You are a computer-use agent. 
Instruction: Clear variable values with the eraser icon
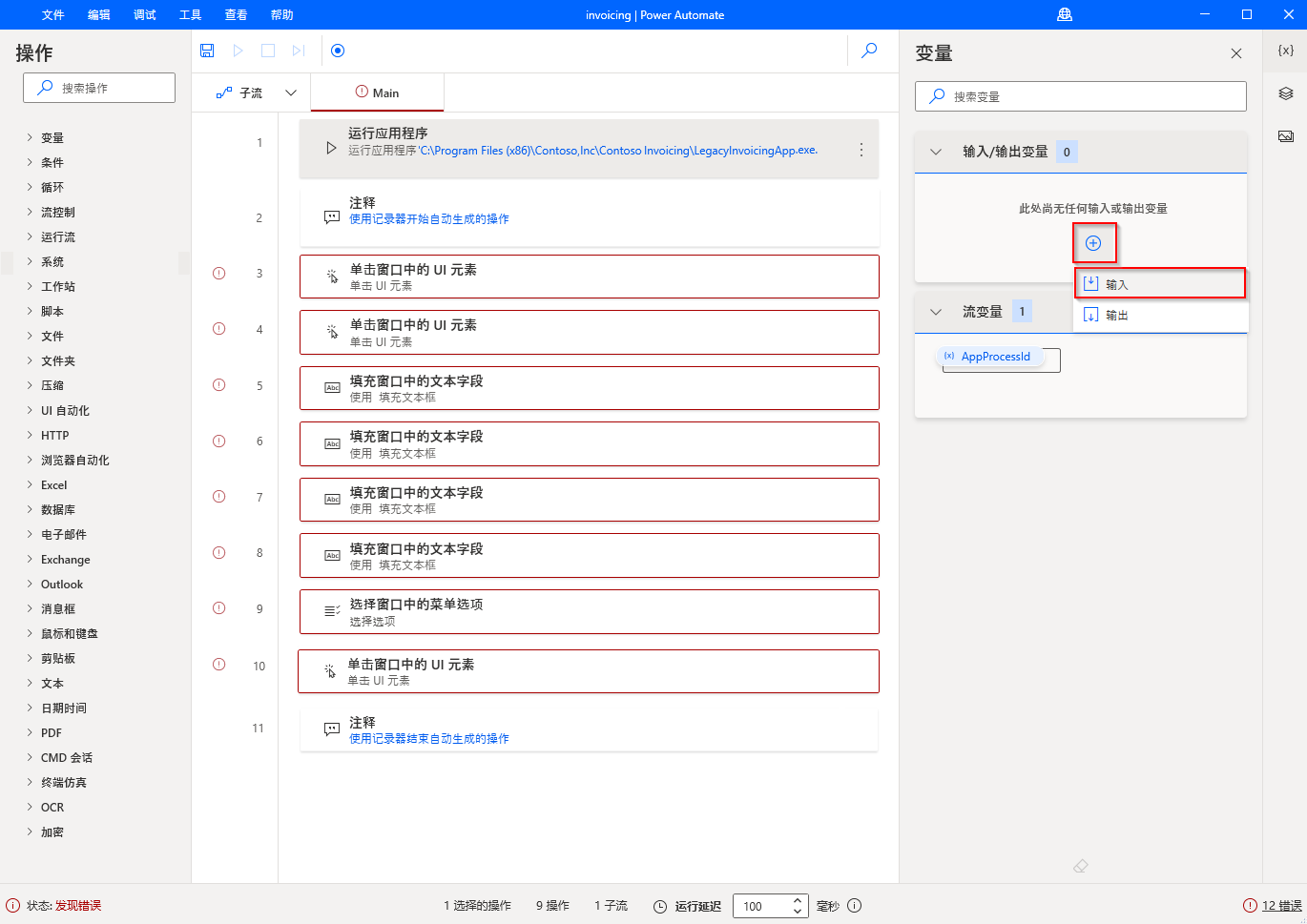[1081, 866]
